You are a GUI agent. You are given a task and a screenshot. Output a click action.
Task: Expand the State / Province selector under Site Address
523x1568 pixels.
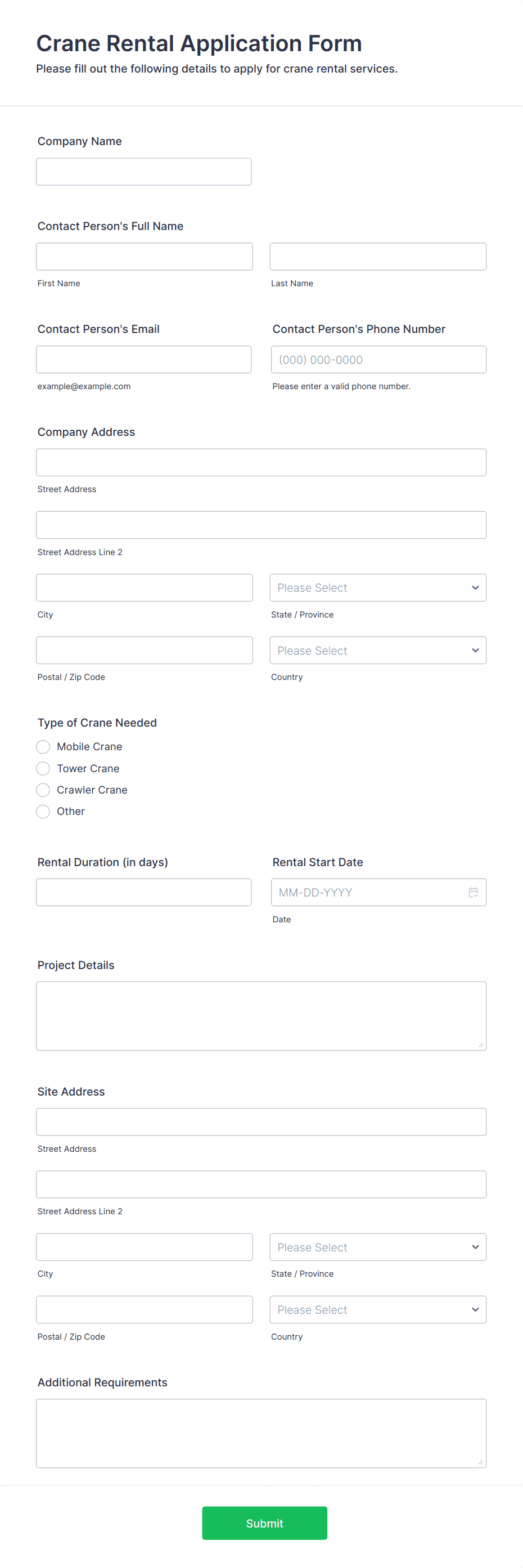(377, 1247)
